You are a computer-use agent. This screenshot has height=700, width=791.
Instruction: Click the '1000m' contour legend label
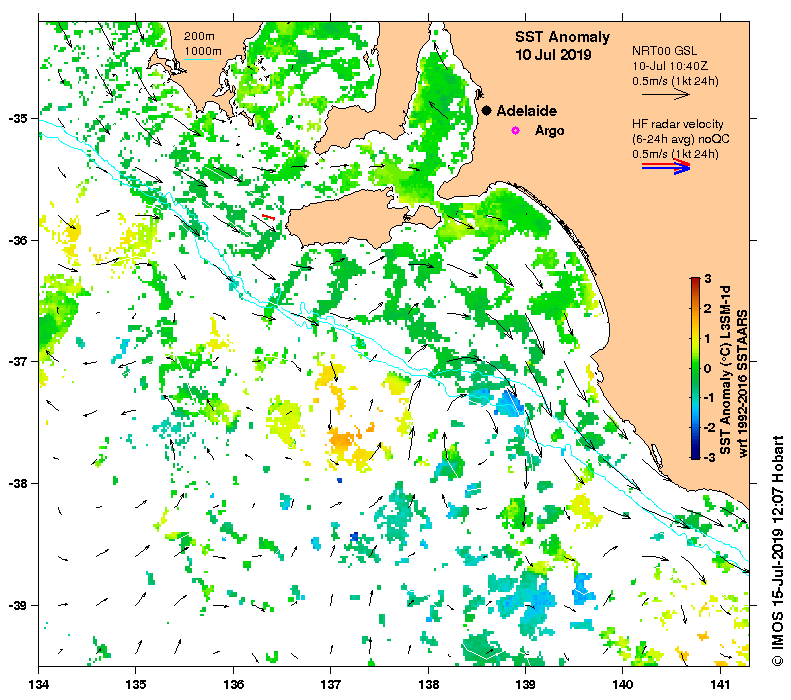point(202,51)
